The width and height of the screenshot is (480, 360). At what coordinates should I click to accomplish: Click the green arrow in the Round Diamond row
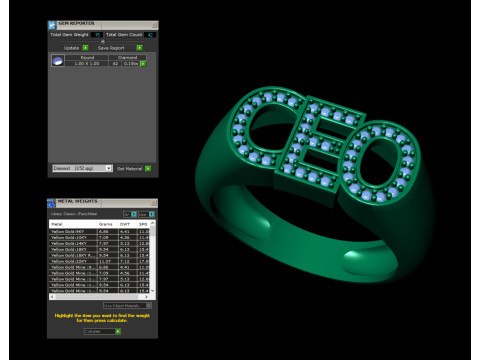143,64
